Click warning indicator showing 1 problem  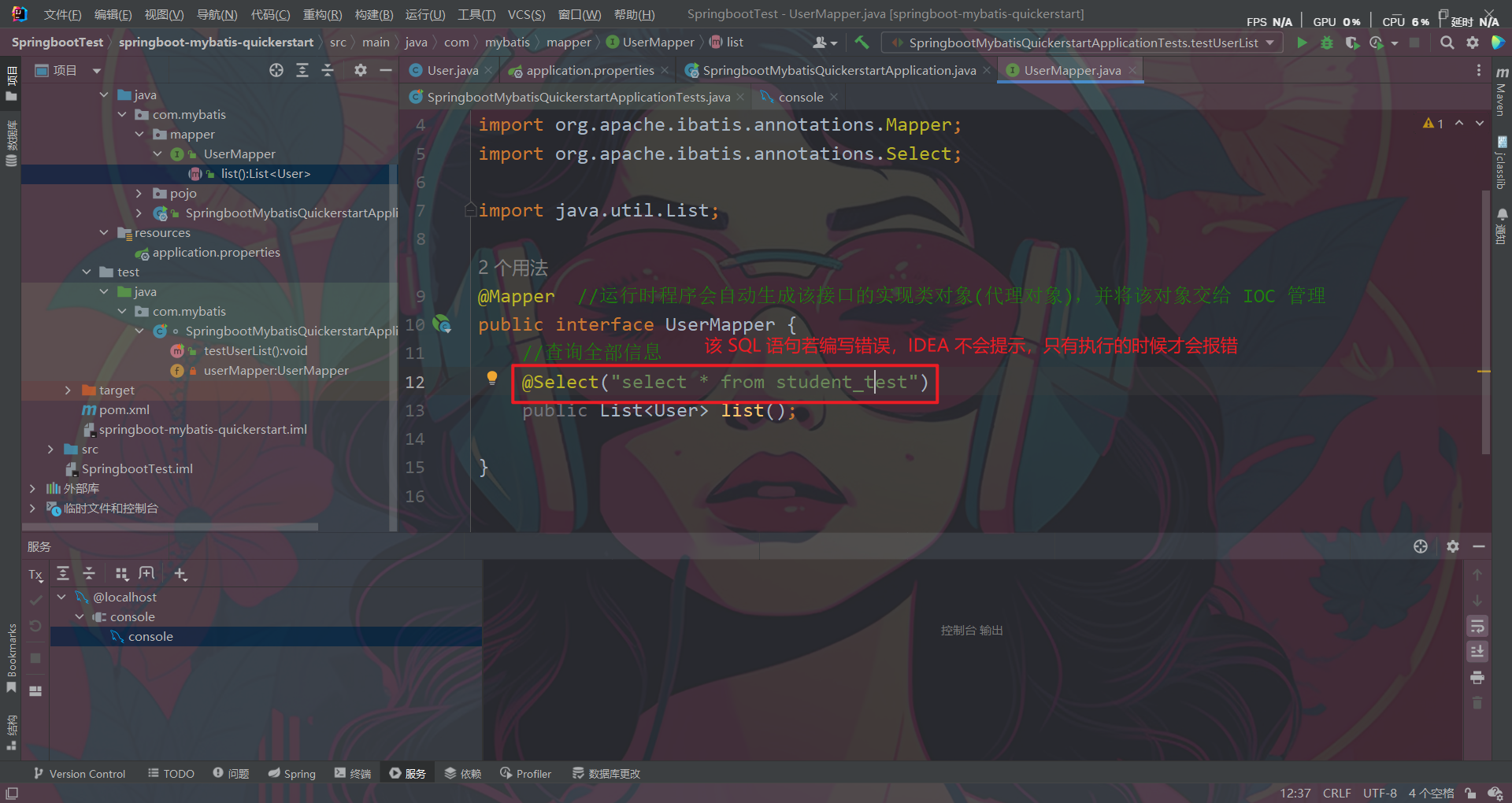pos(1433,124)
